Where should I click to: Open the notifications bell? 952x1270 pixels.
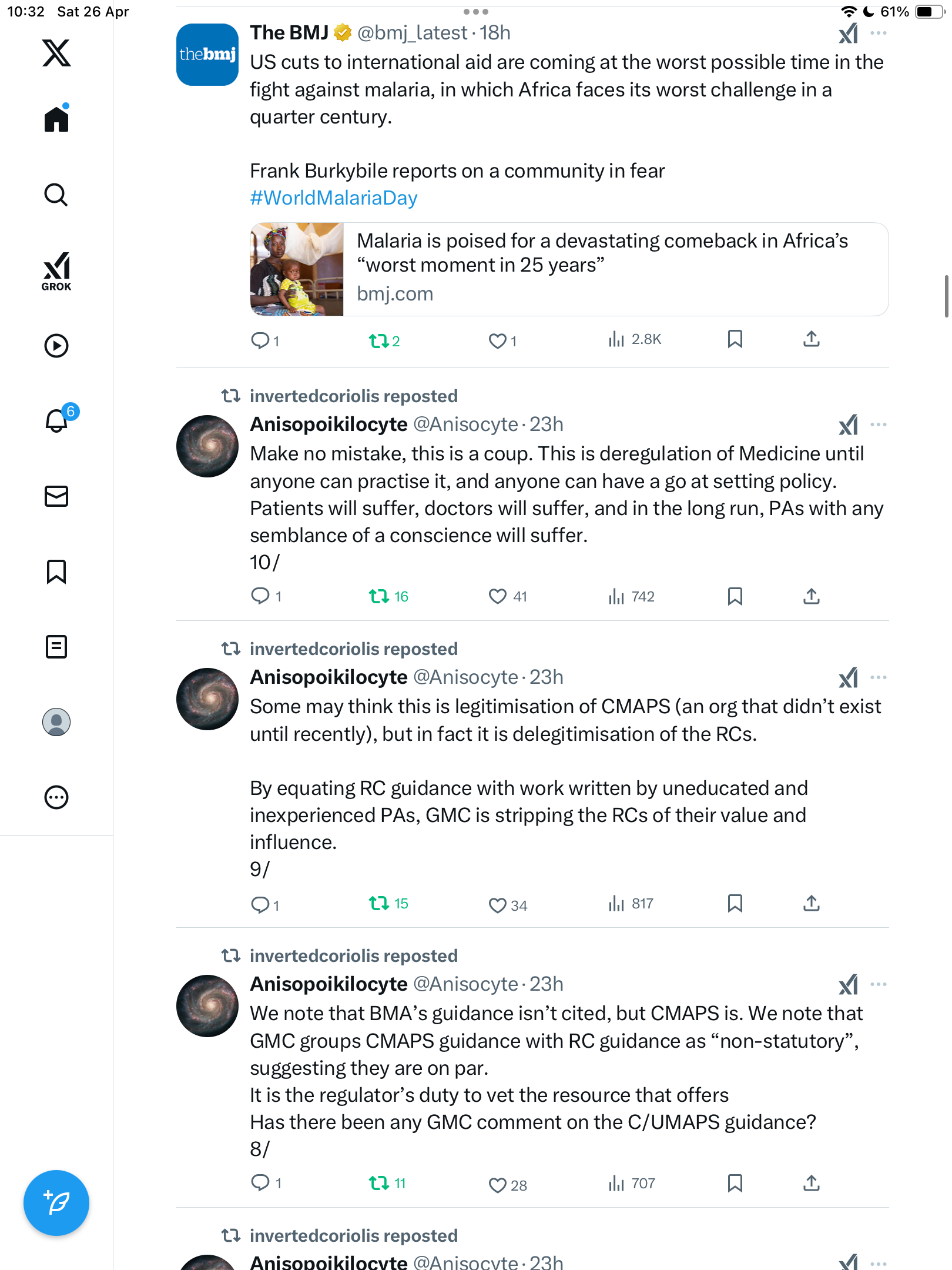coord(57,420)
